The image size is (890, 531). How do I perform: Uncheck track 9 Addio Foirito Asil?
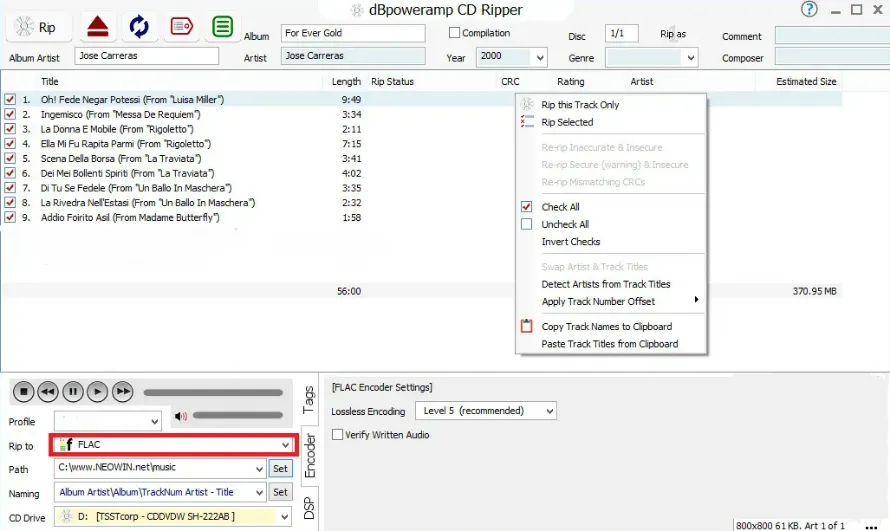[10, 217]
